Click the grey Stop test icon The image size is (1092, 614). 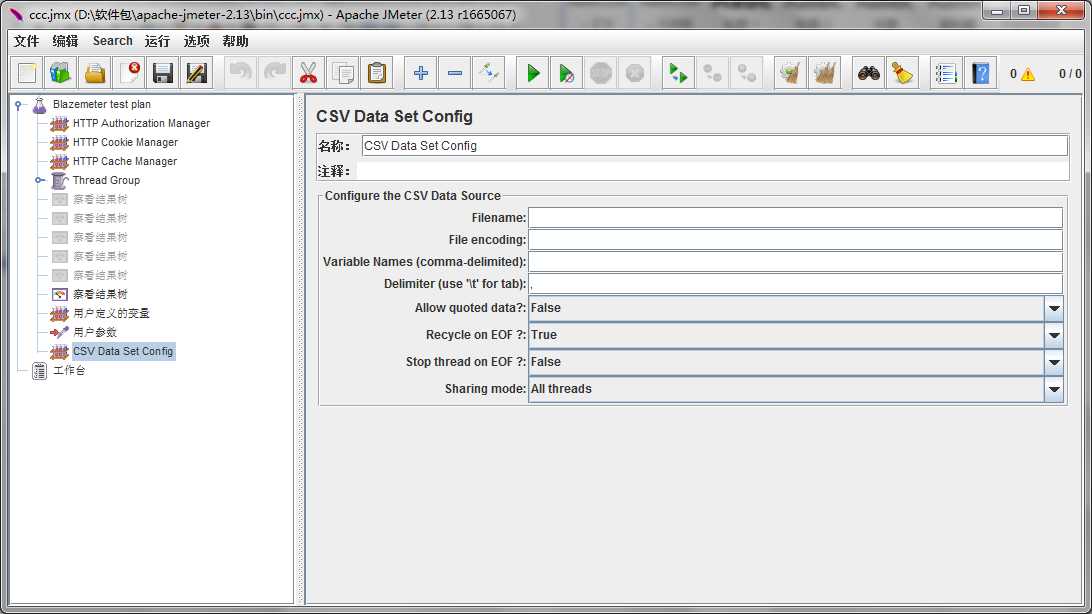pos(601,73)
